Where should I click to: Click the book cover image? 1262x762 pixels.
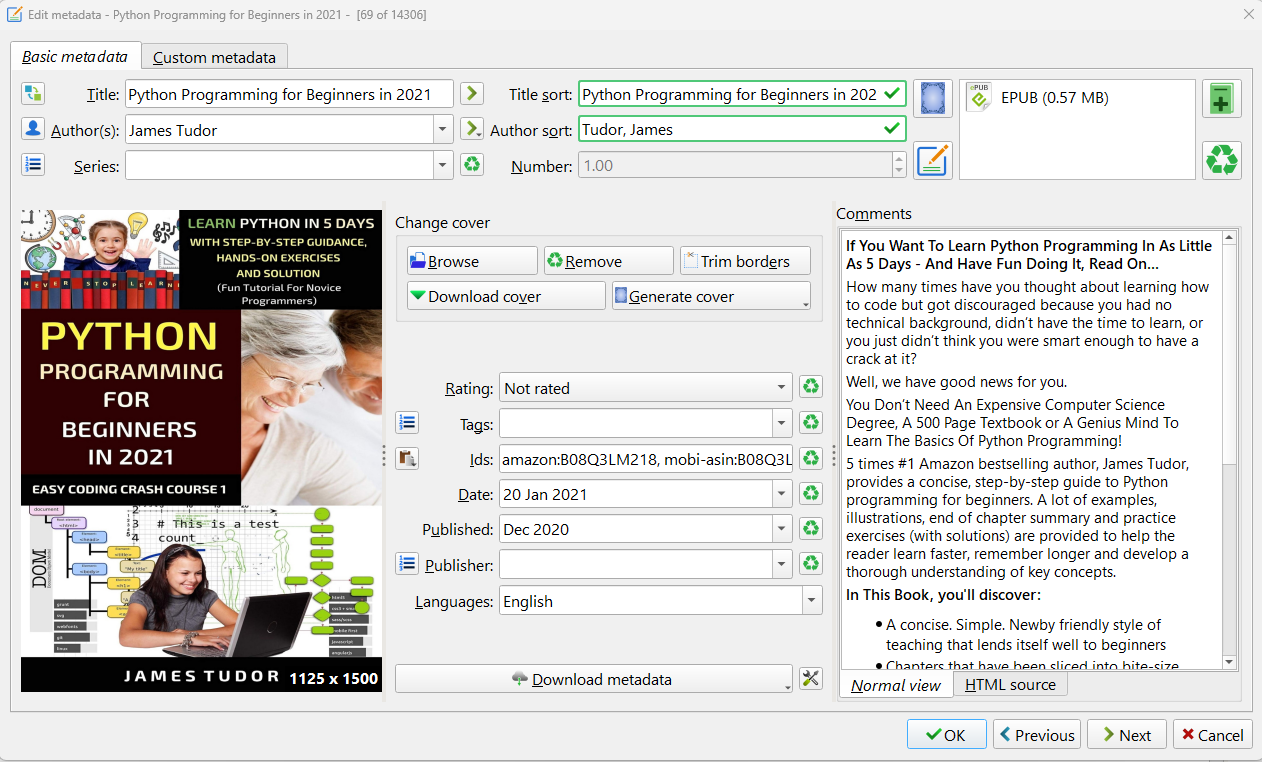coord(201,449)
